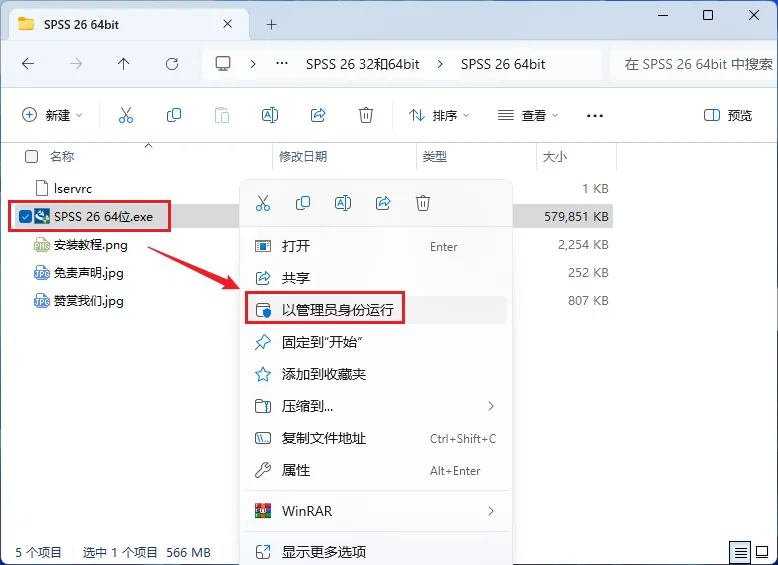Select the 免责声明.jpg file
This screenshot has width=778, height=565.
tap(88, 273)
